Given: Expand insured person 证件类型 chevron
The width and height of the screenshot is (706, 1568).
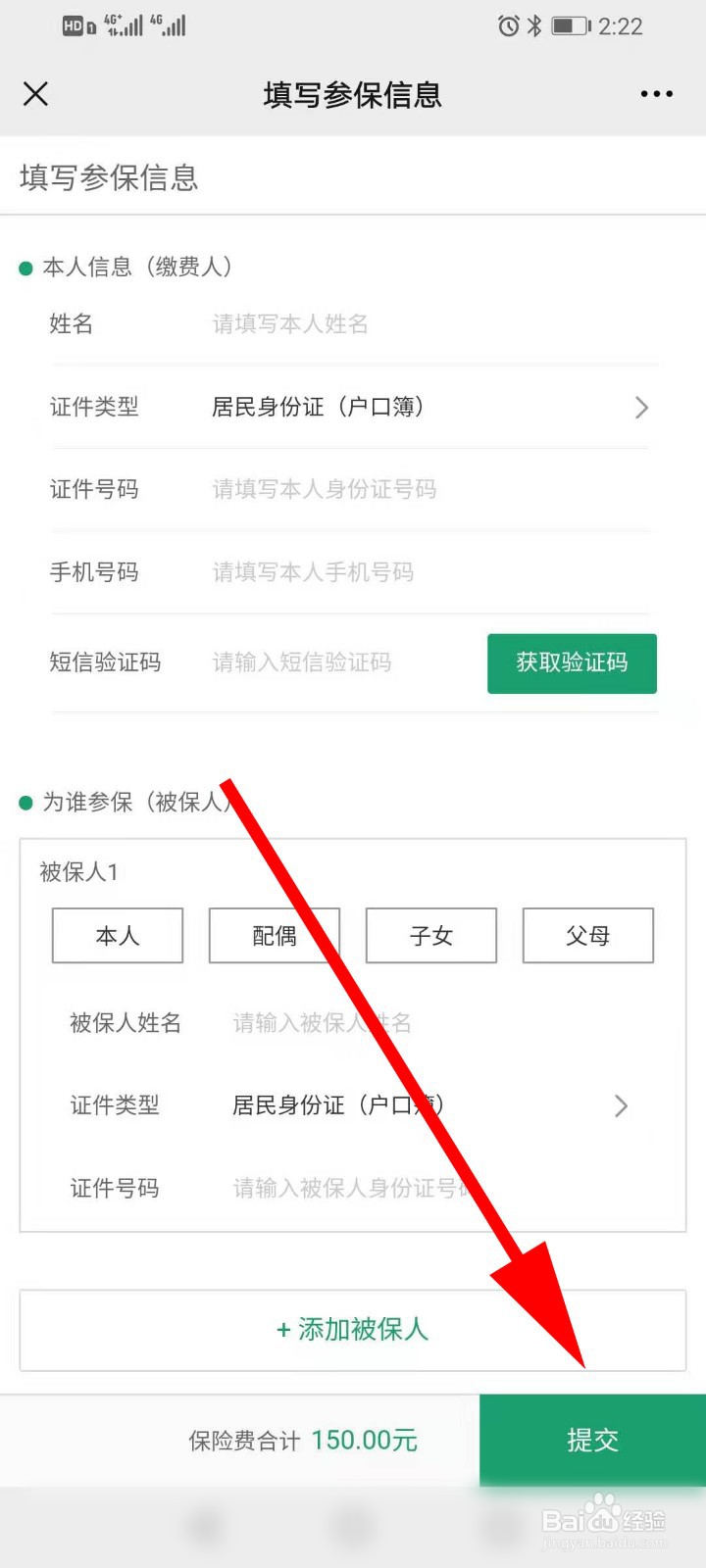Looking at the screenshot, I should (621, 1106).
